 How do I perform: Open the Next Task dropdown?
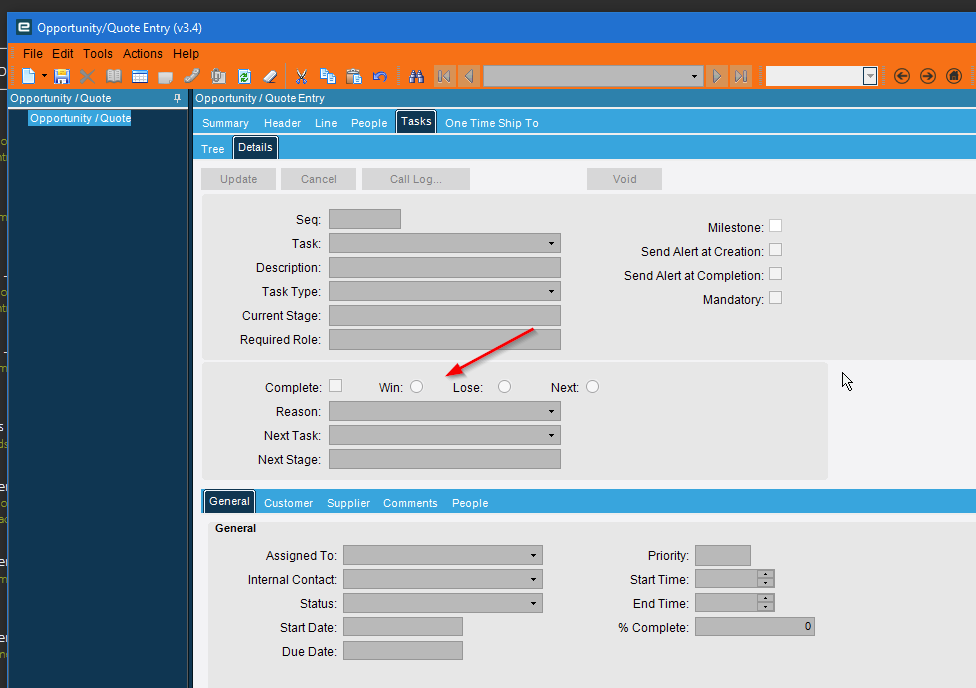tap(551, 435)
